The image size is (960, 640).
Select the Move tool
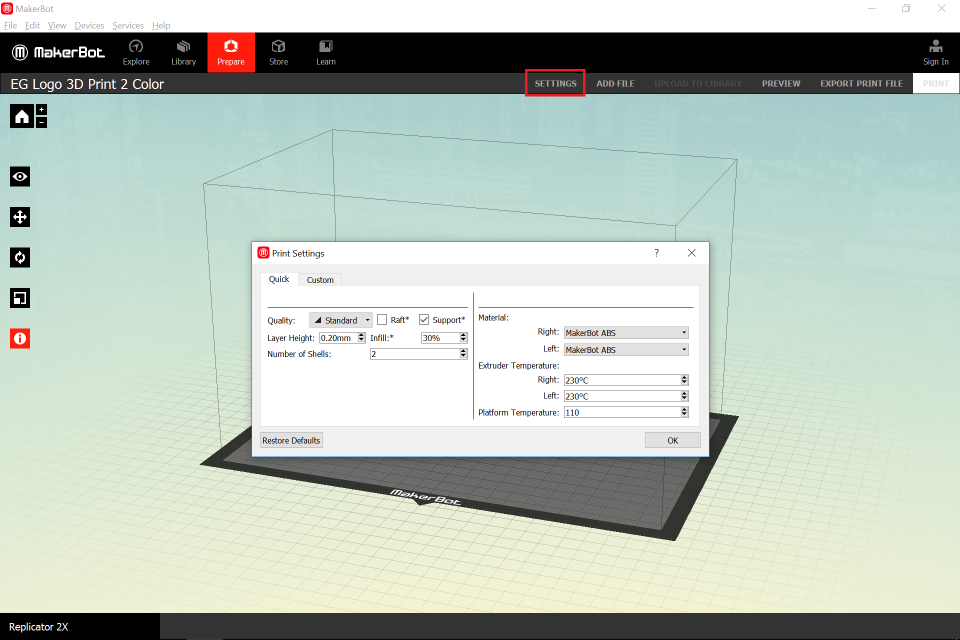20,217
